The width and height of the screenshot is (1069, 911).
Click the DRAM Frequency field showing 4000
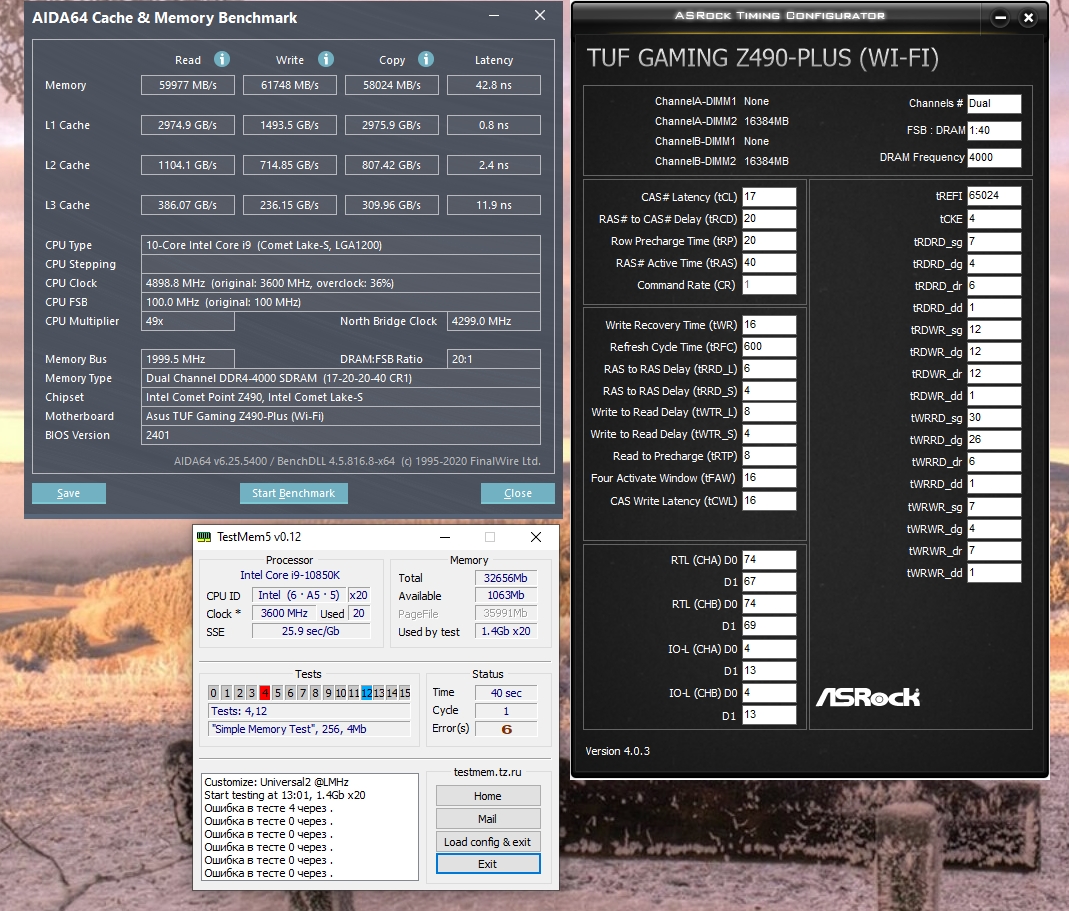[x=994, y=158]
